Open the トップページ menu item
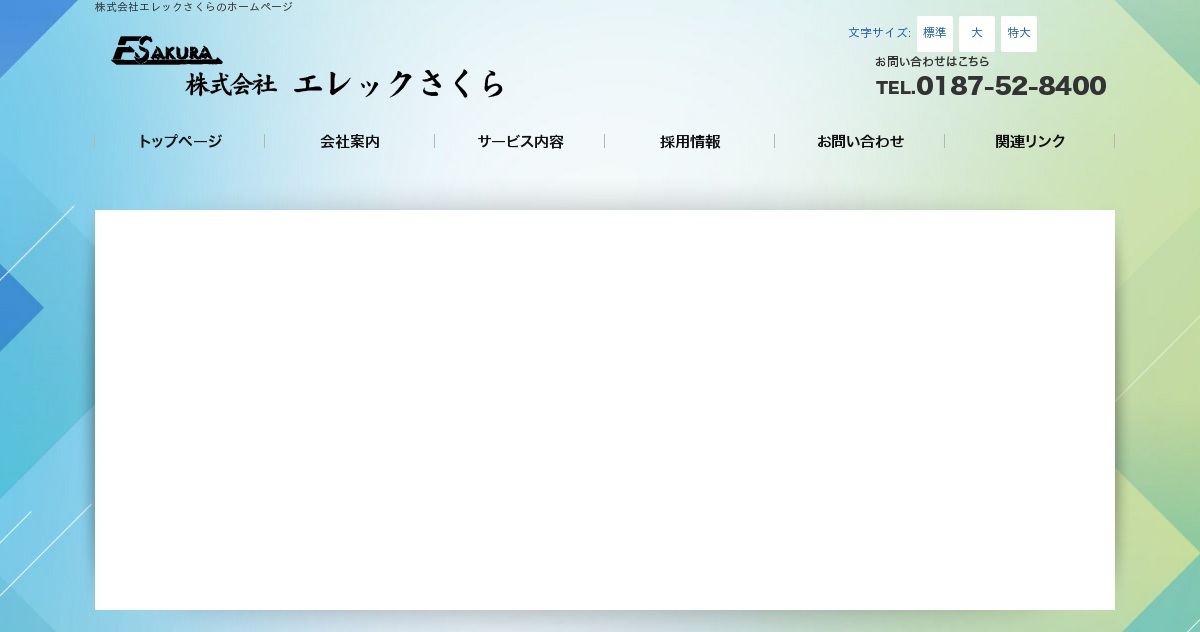Screen dimensions: 1200x632 (180, 142)
